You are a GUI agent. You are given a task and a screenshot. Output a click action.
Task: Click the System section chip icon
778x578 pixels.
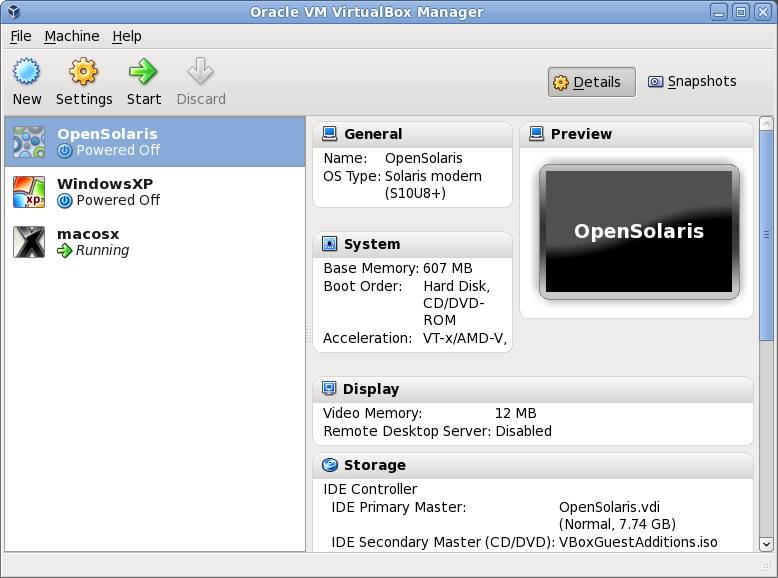coord(329,244)
